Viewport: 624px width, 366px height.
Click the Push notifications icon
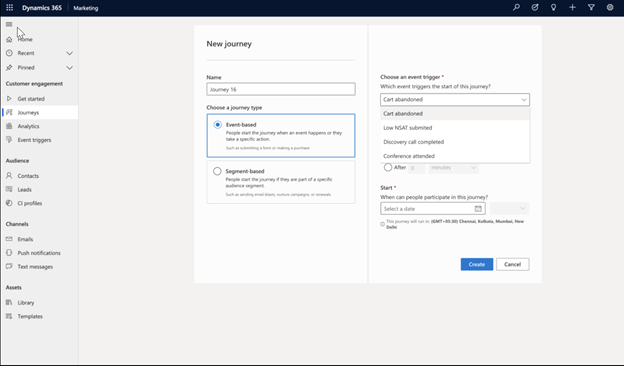tap(9, 253)
